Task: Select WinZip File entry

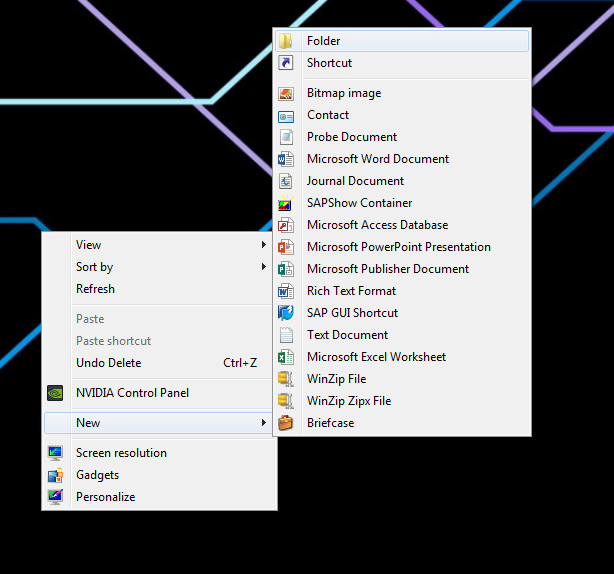Action: [x=402, y=379]
